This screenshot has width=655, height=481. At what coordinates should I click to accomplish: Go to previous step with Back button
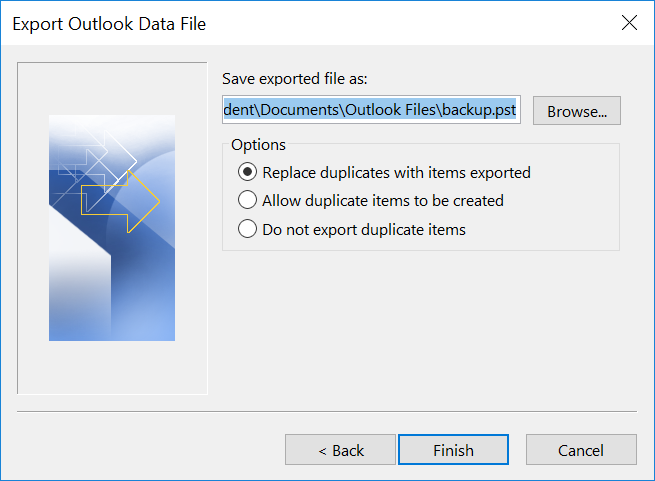tap(340, 450)
